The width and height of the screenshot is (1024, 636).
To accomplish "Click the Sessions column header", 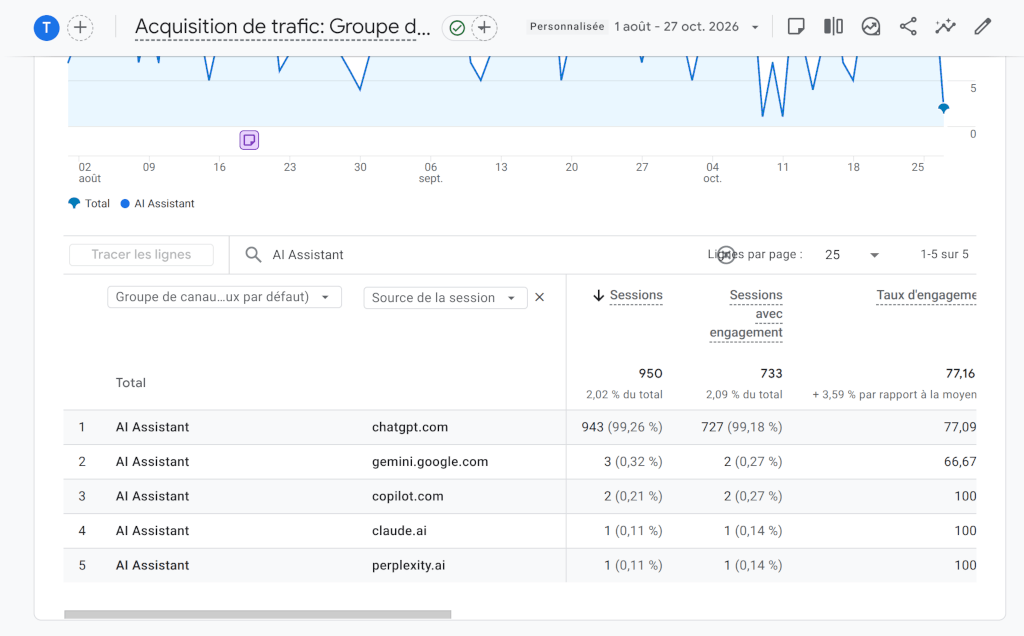I will (636, 295).
